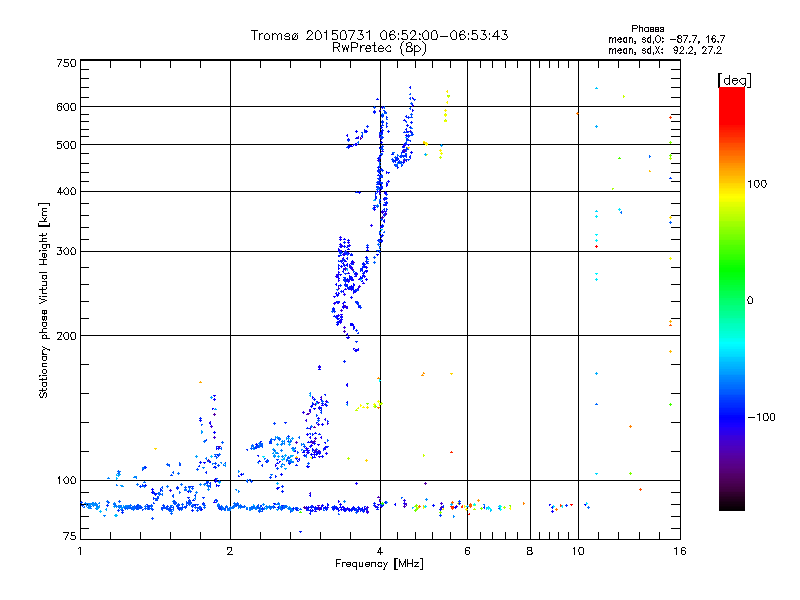Screen dimensions: 800x600
Task: Click the frequency axis tick label 6
Action: 467,551
